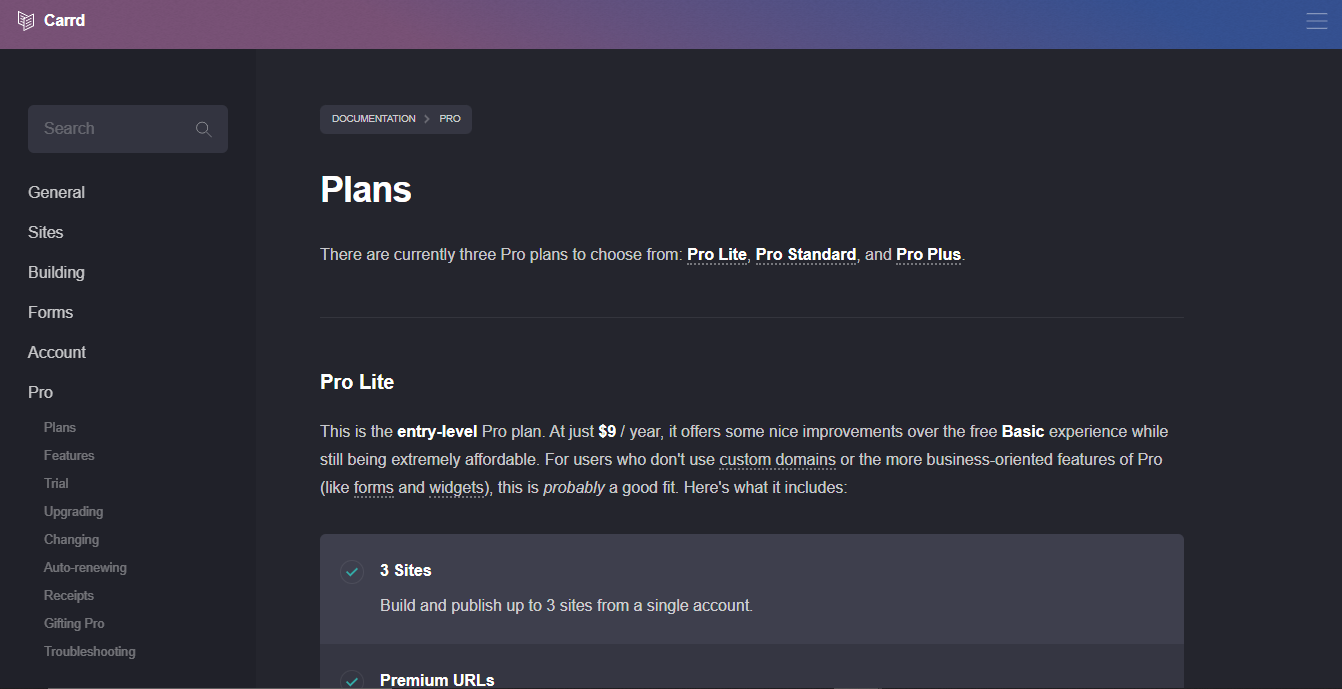
Task: Click the 3 Sites checkmark icon
Action: pyautogui.click(x=352, y=571)
